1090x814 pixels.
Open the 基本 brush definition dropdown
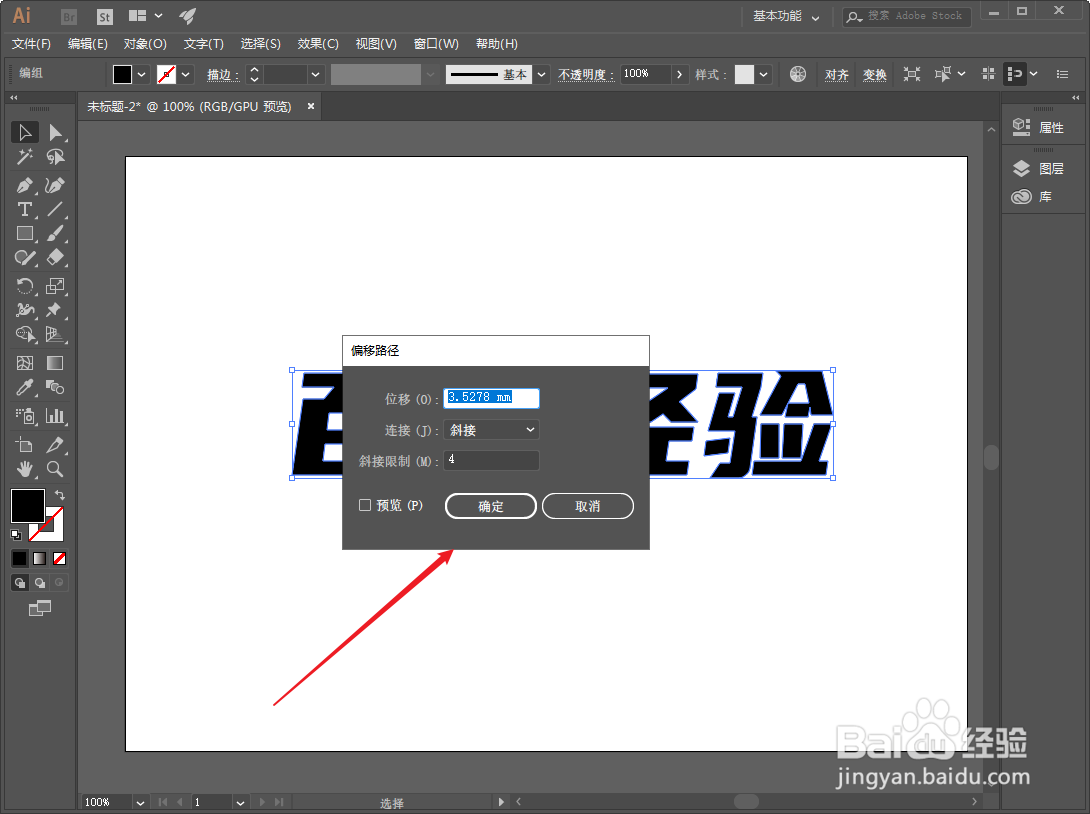click(542, 74)
